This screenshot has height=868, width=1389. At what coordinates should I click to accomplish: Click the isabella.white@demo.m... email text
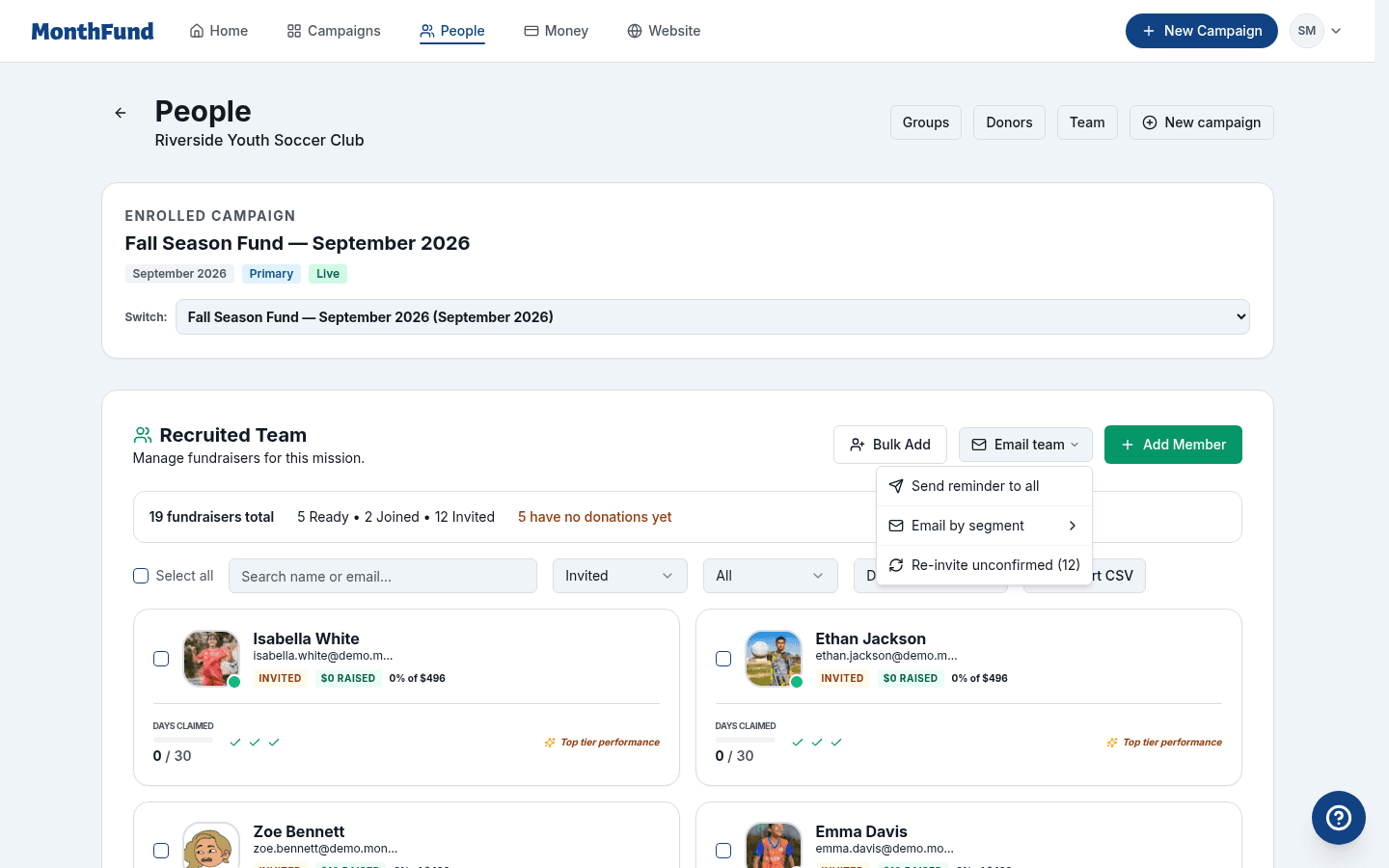[x=323, y=656]
